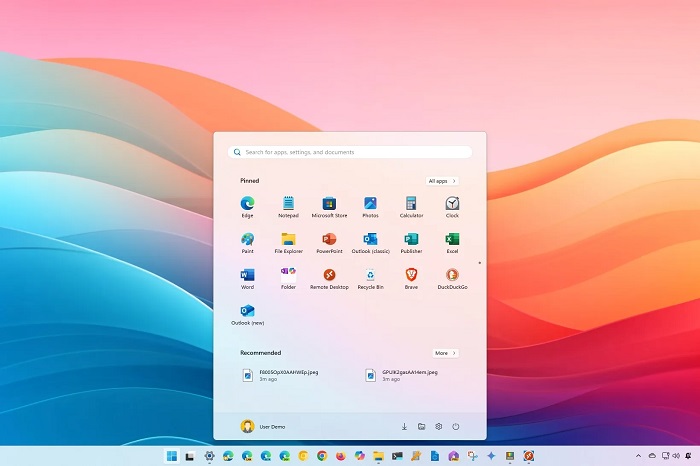Open User Demo account menu

click(x=263, y=426)
